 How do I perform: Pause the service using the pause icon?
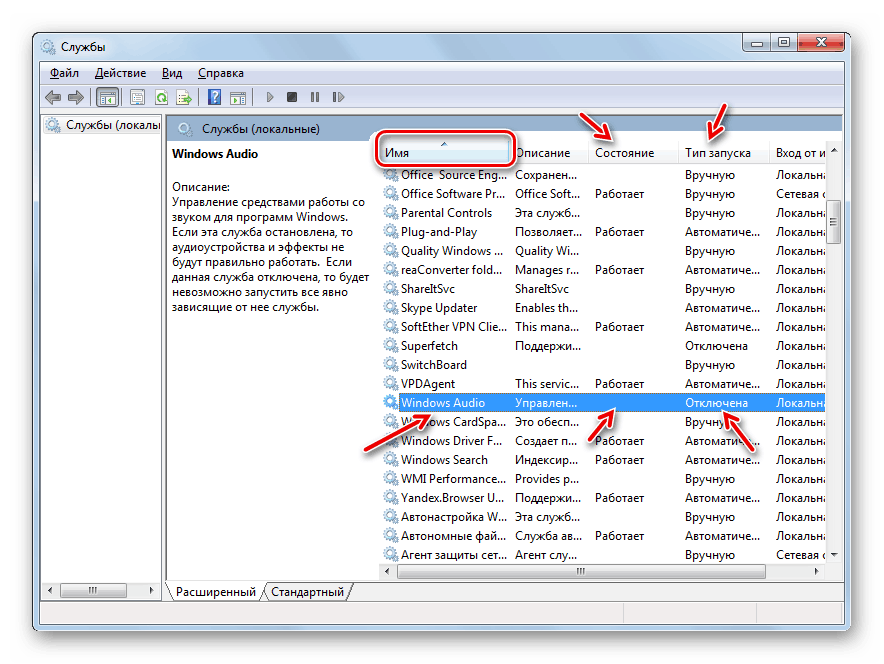(315, 96)
